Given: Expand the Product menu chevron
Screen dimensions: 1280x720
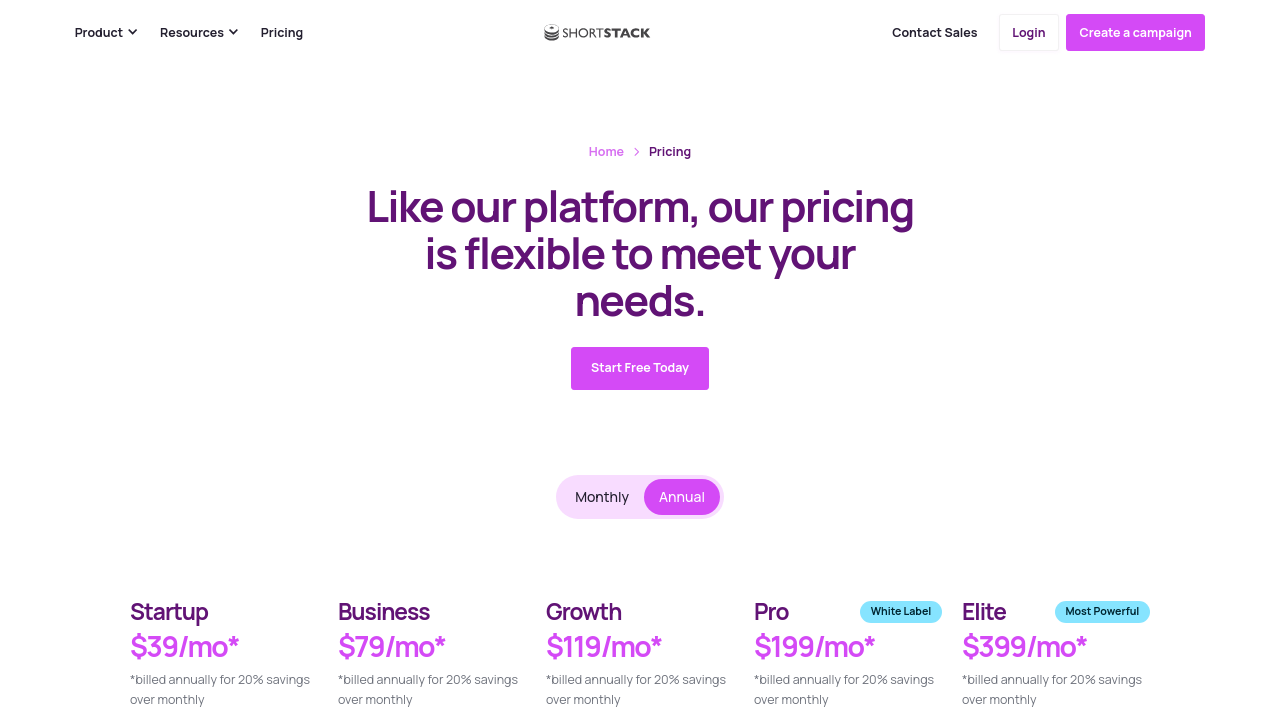Looking at the screenshot, I should click(133, 32).
